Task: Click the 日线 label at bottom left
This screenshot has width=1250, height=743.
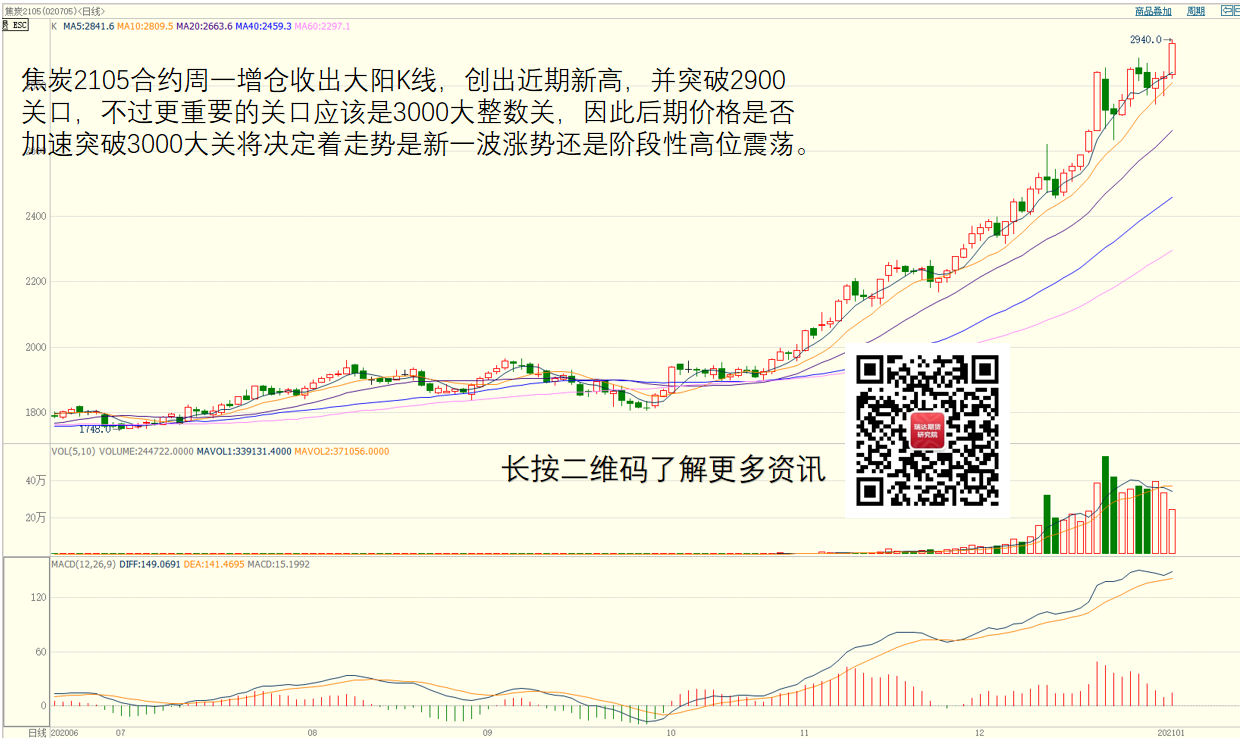Action: 37,733
